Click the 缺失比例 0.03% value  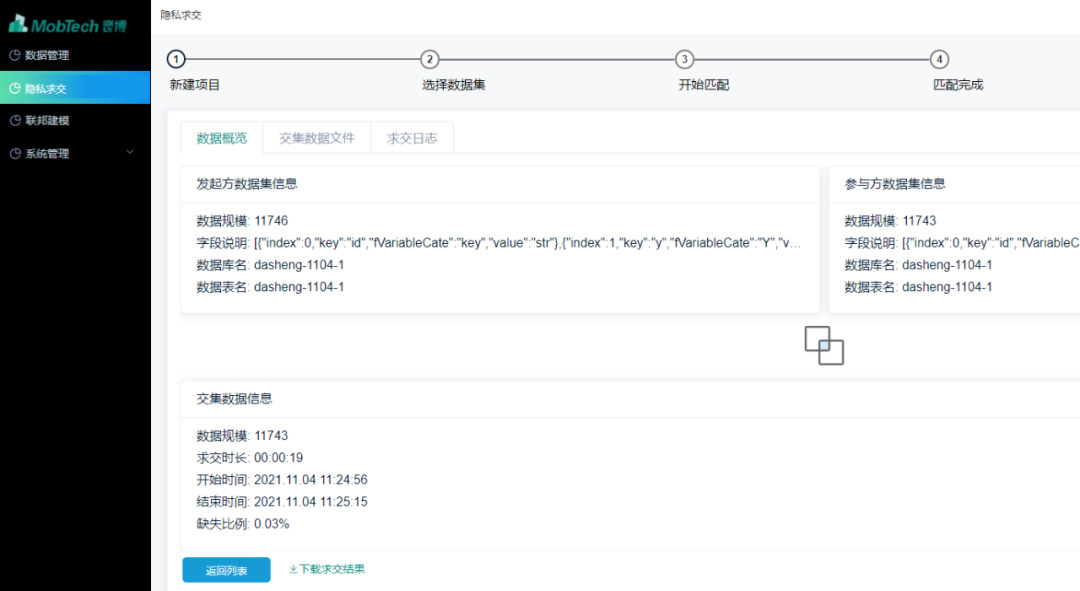(x=271, y=524)
